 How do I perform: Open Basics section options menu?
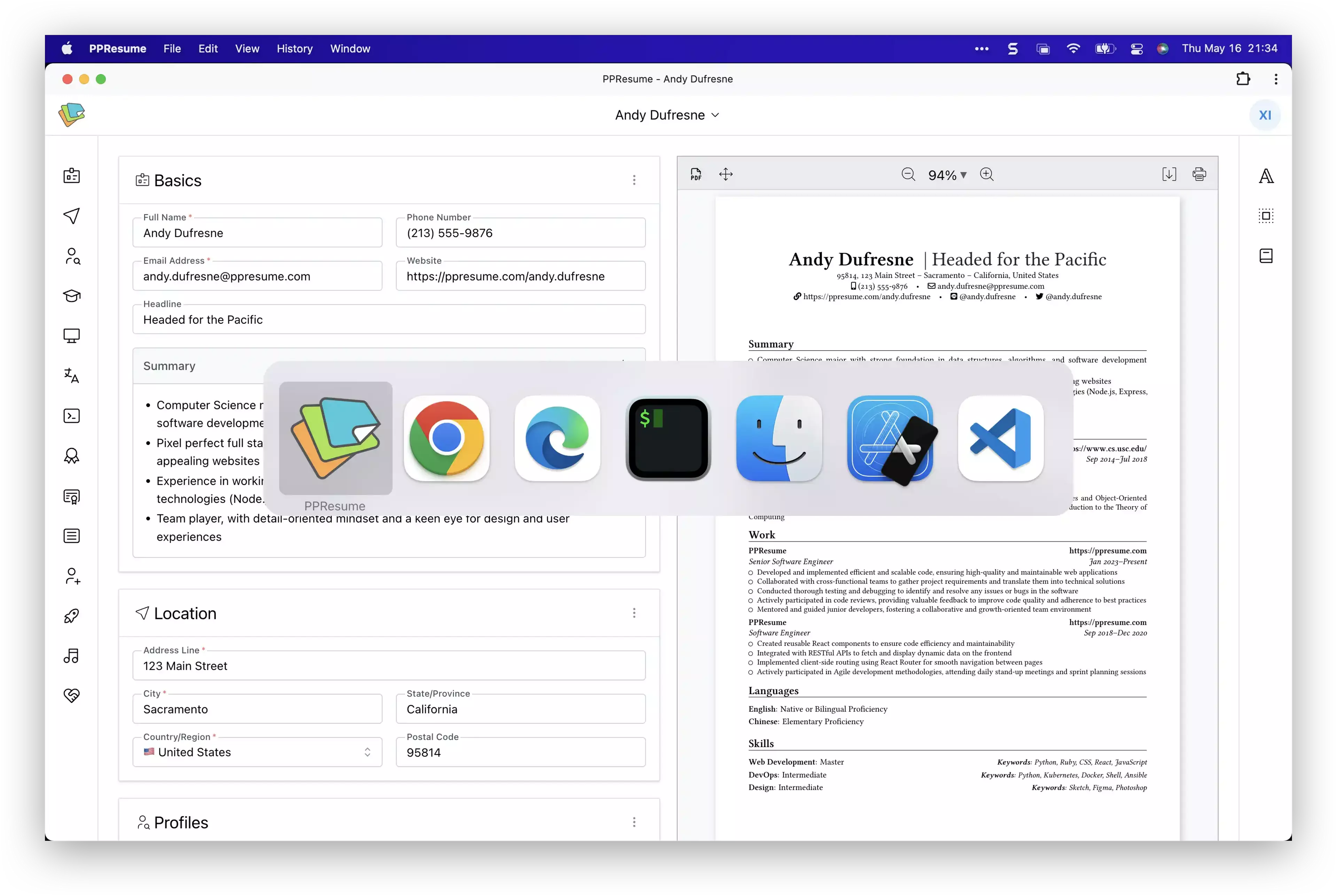point(634,180)
